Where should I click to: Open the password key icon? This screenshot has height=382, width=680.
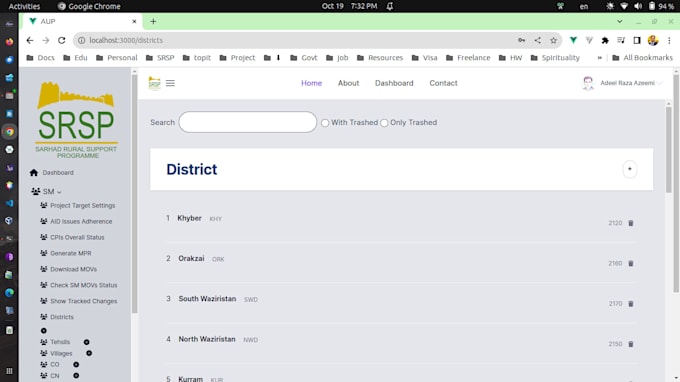coord(521,40)
